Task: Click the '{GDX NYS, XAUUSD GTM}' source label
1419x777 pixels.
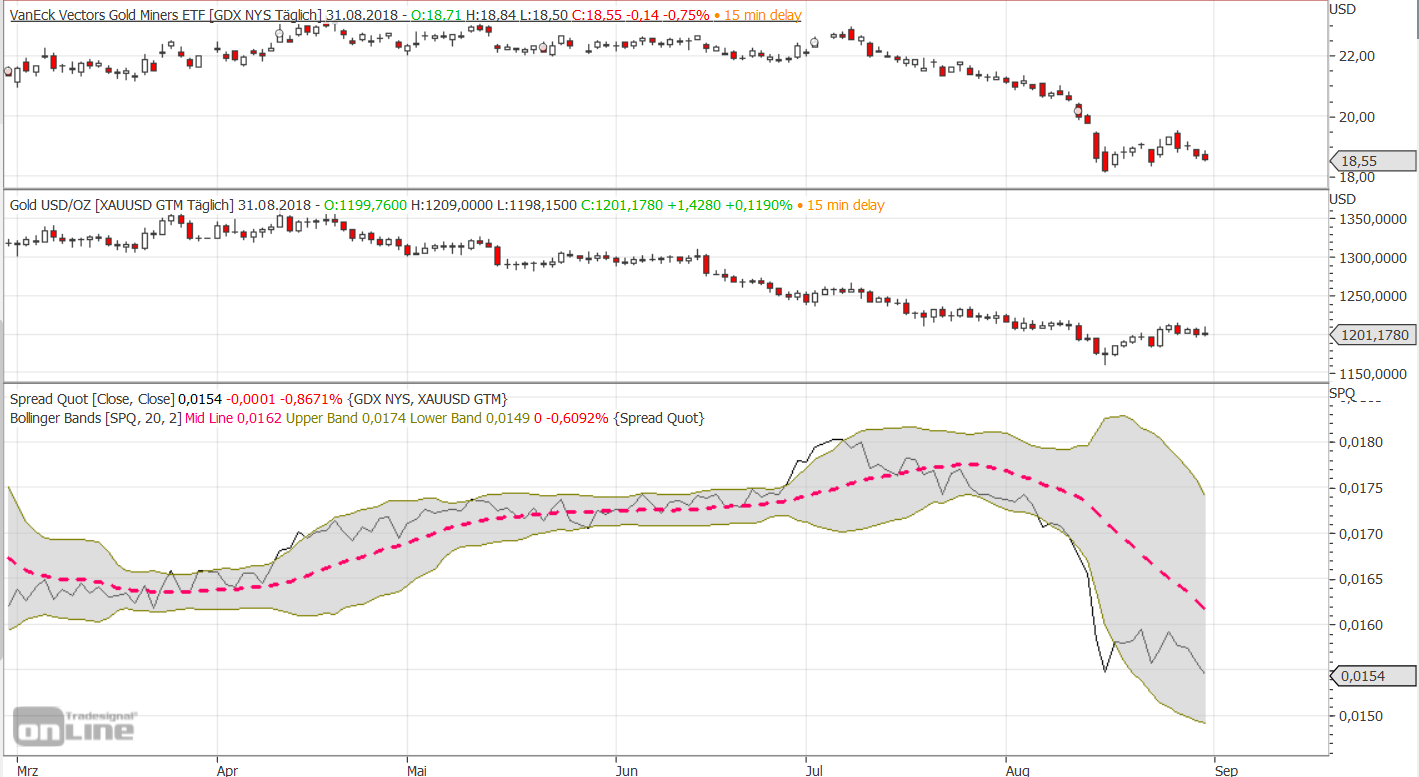Action: tap(427, 399)
